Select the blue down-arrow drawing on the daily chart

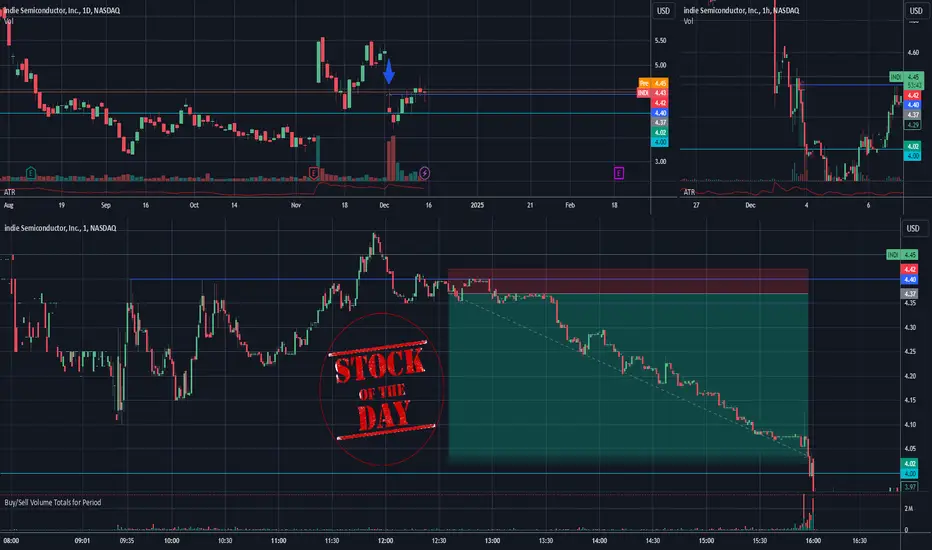(389, 71)
